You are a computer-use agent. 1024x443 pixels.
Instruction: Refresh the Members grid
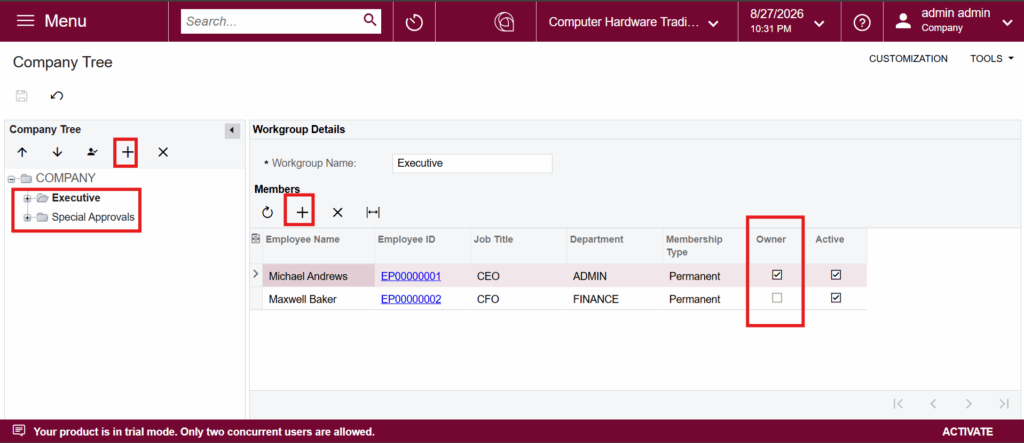tap(267, 212)
